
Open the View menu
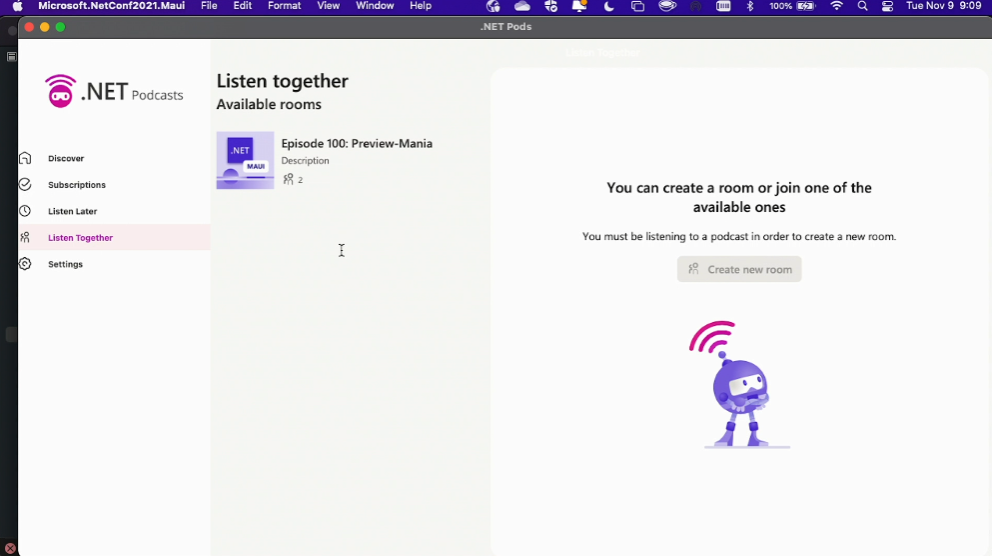click(x=328, y=6)
